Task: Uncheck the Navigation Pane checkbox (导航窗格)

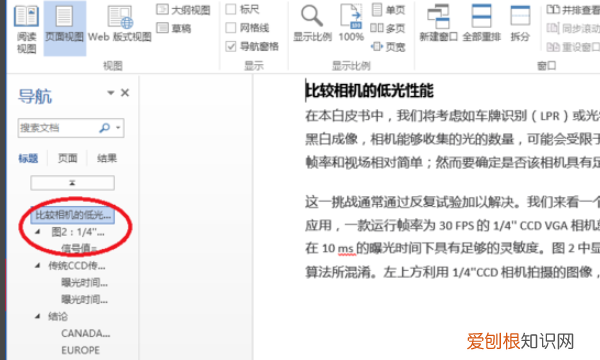Action: point(231,46)
